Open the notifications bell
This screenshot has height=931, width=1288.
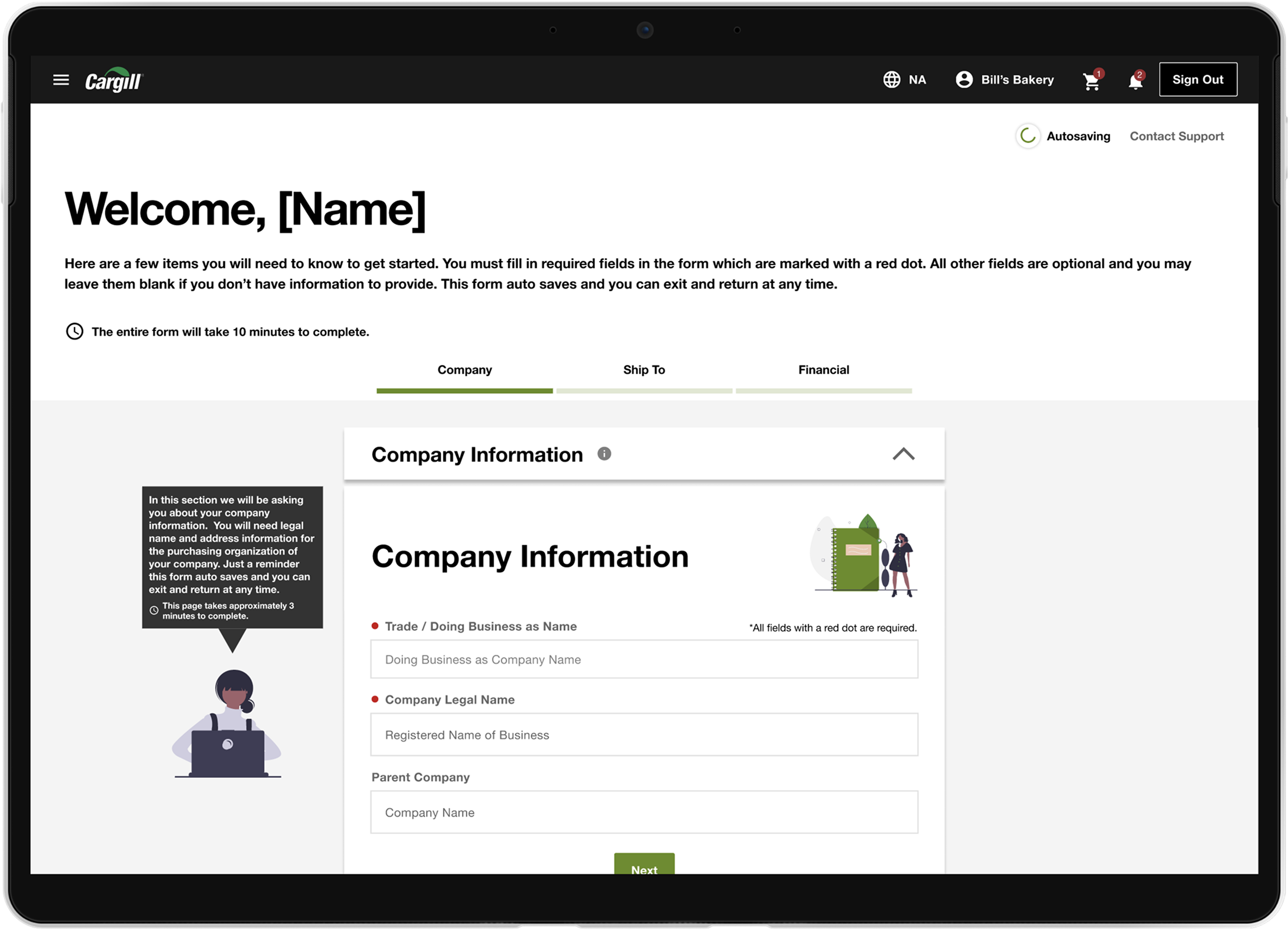(1136, 81)
